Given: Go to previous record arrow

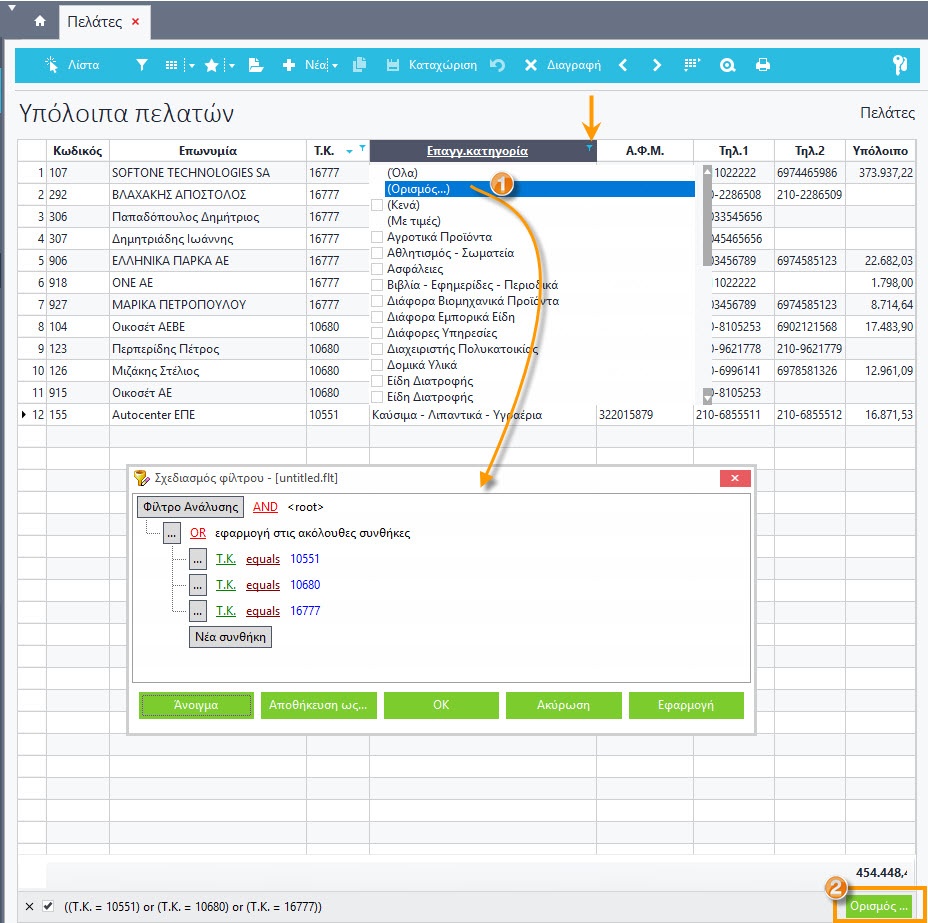Looking at the screenshot, I should pos(623,65).
